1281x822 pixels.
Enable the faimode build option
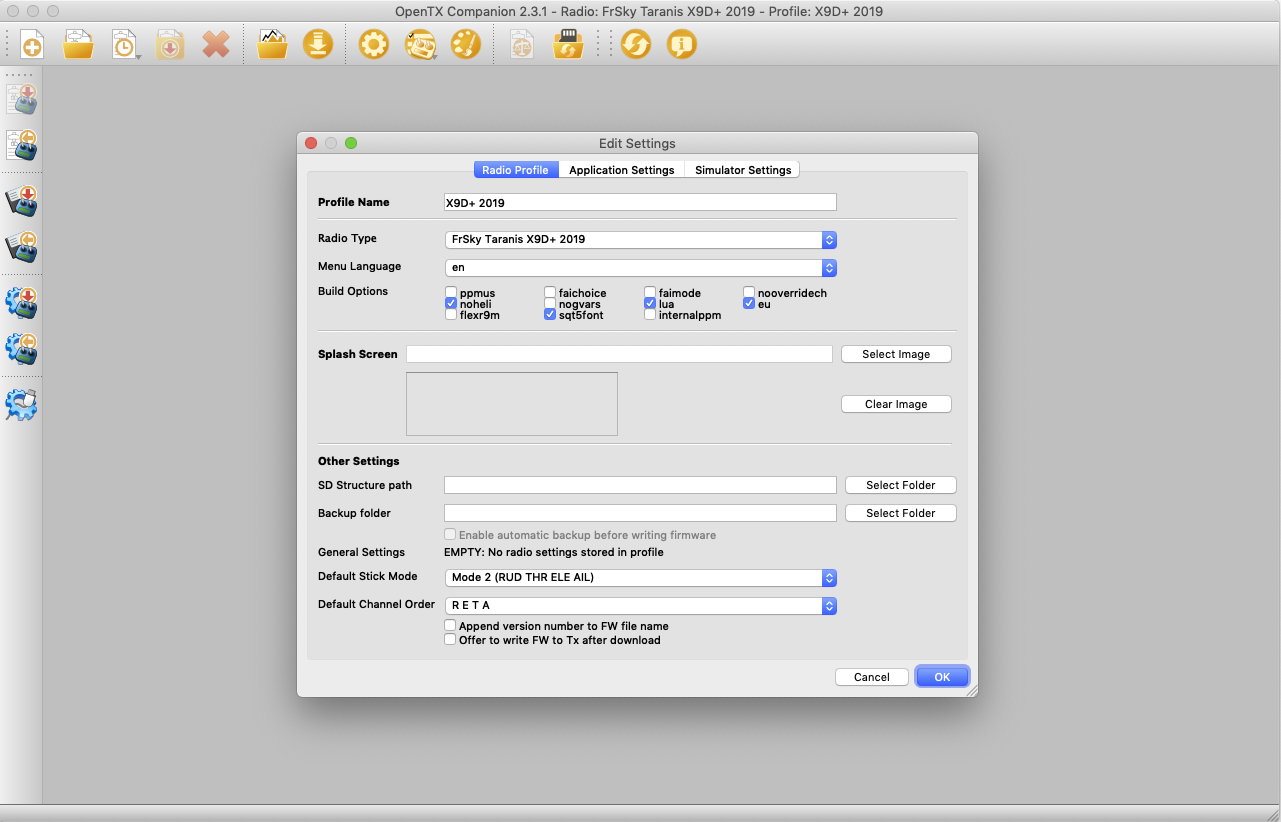coord(650,293)
